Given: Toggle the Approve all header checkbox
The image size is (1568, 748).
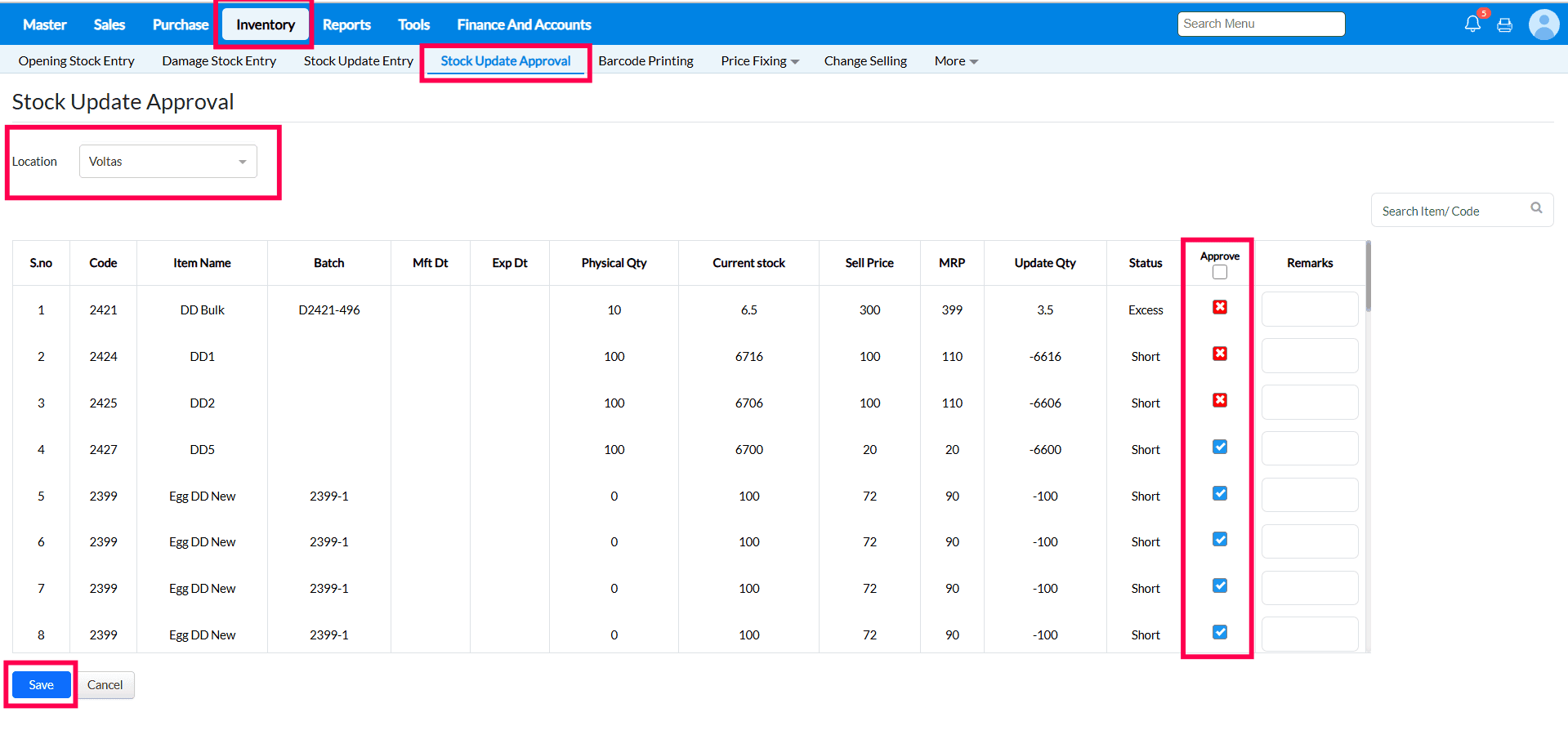Looking at the screenshot, I should 1220,273.
